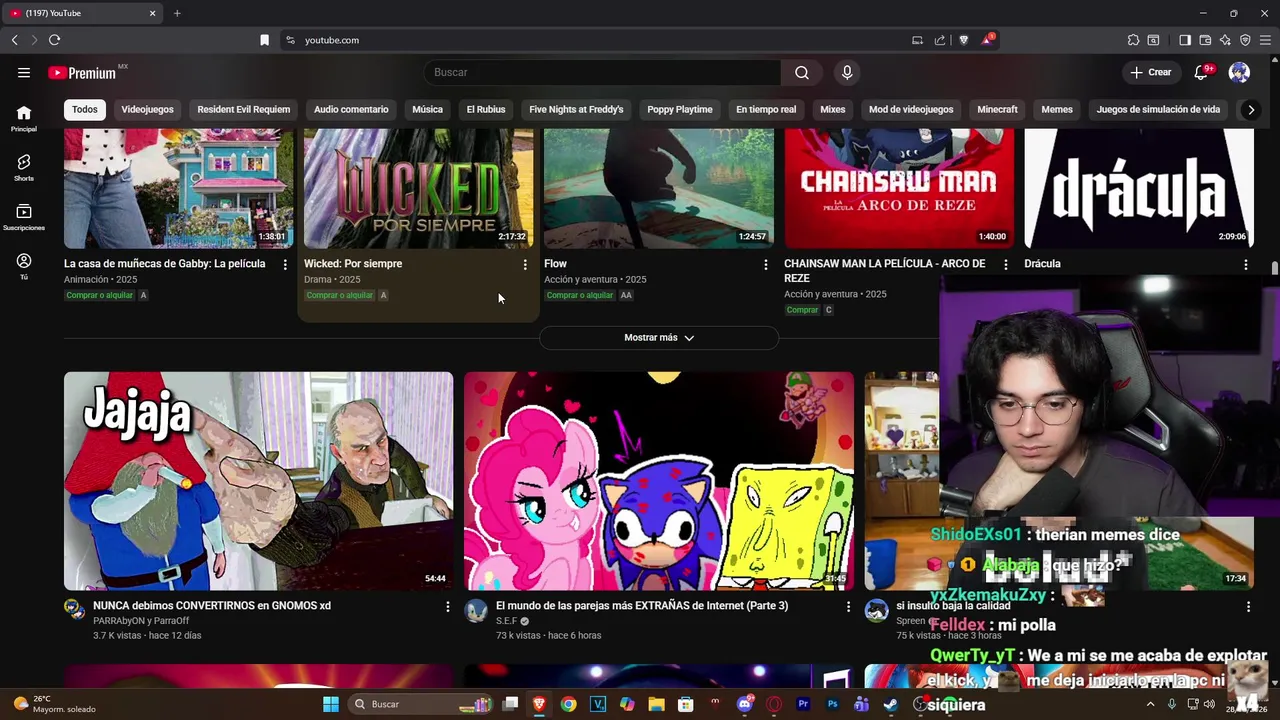Click the PARRAbyON channel avatar
Viewport: 1280px width, 720px height.
pos(75,610)
